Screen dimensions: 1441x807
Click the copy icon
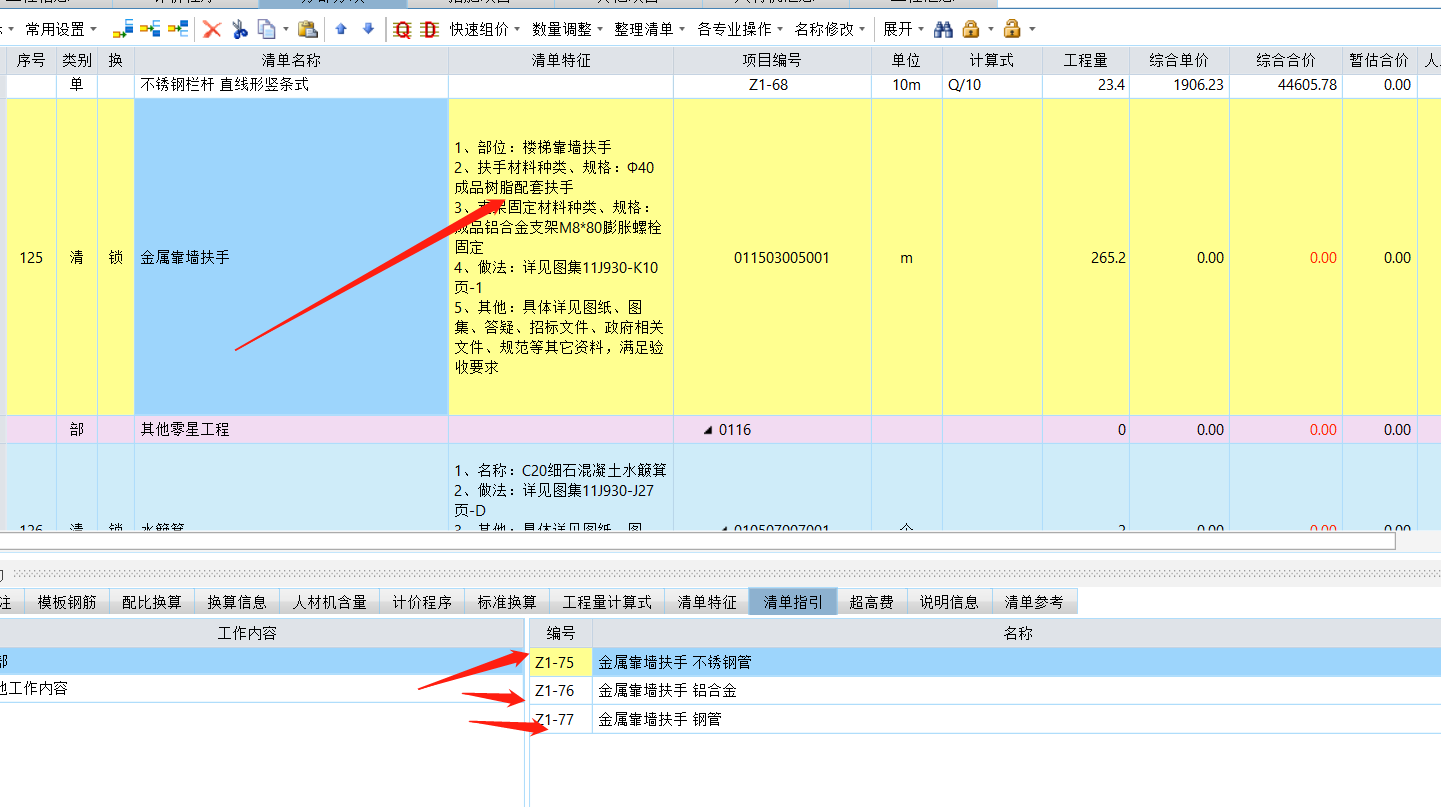click(267, 29)
